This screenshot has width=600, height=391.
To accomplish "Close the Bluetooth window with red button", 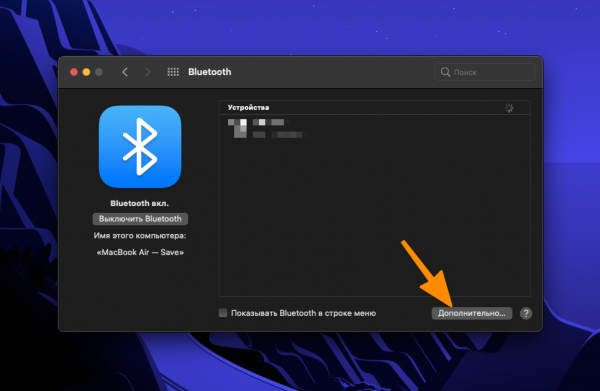I will pyautogui.click(x=74, y=72).
